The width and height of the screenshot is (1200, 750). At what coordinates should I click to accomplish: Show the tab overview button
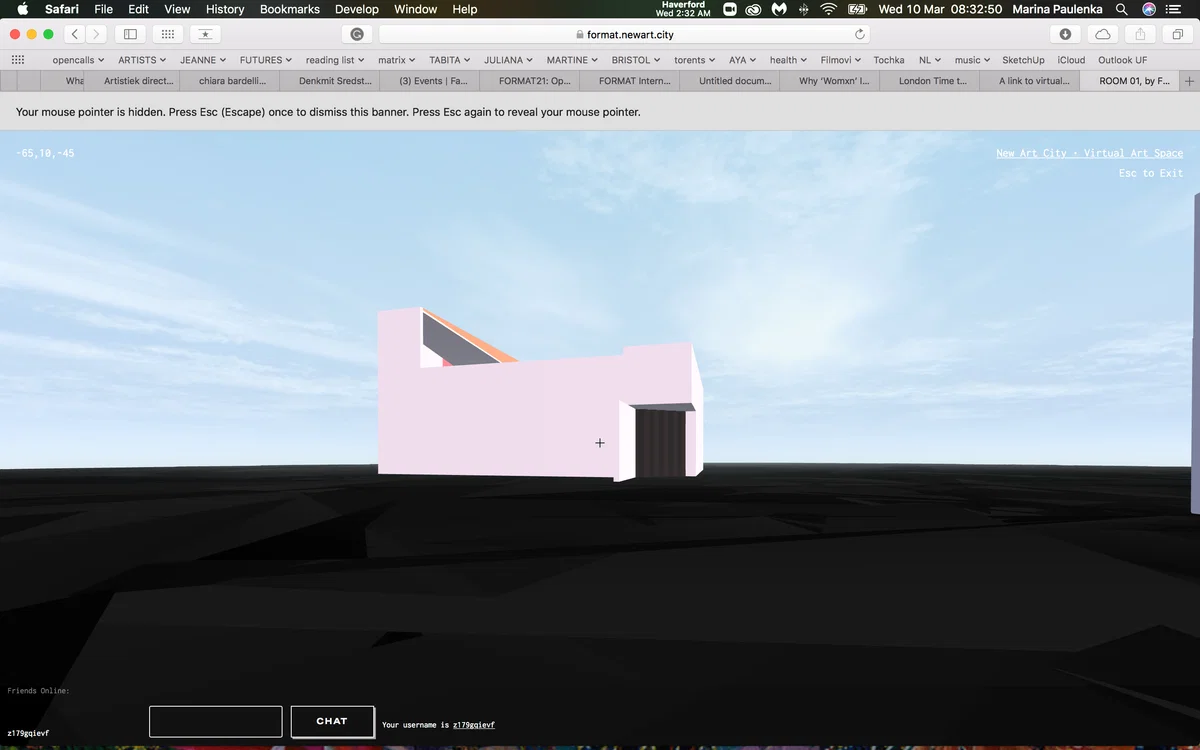click(1177, 34)
